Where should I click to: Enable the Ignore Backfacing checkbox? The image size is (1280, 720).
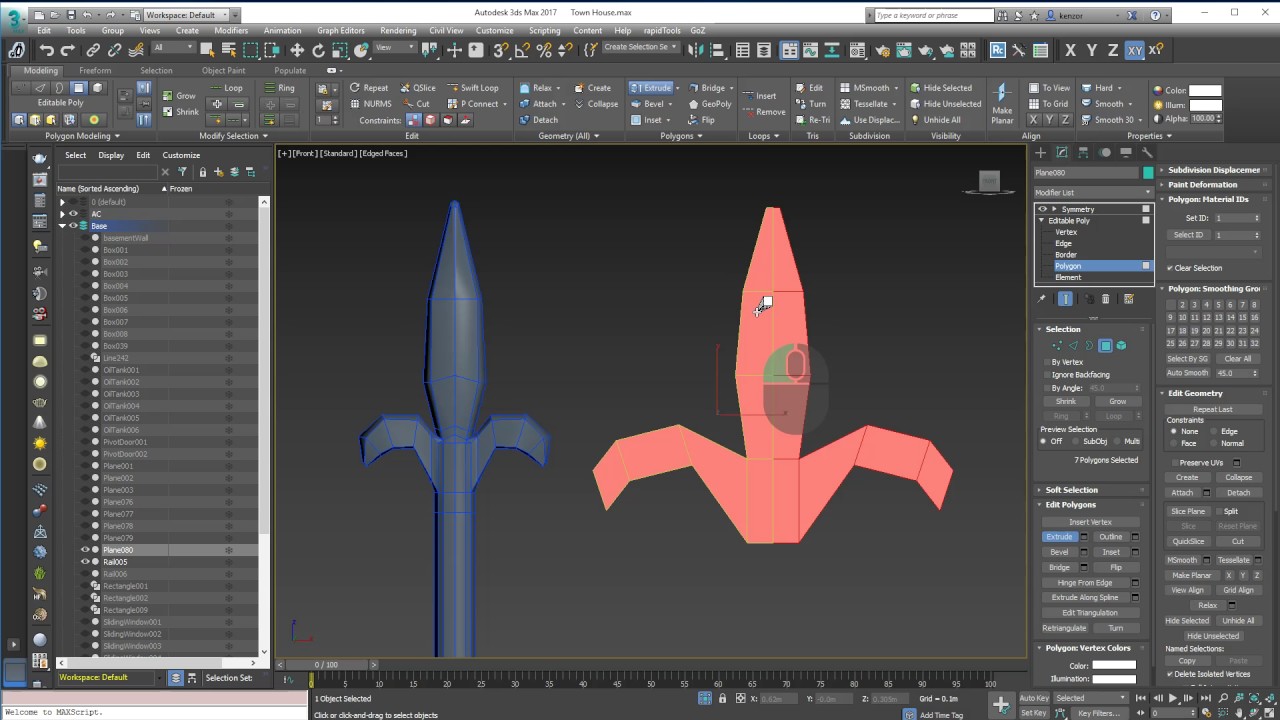tap(1045, 375)
